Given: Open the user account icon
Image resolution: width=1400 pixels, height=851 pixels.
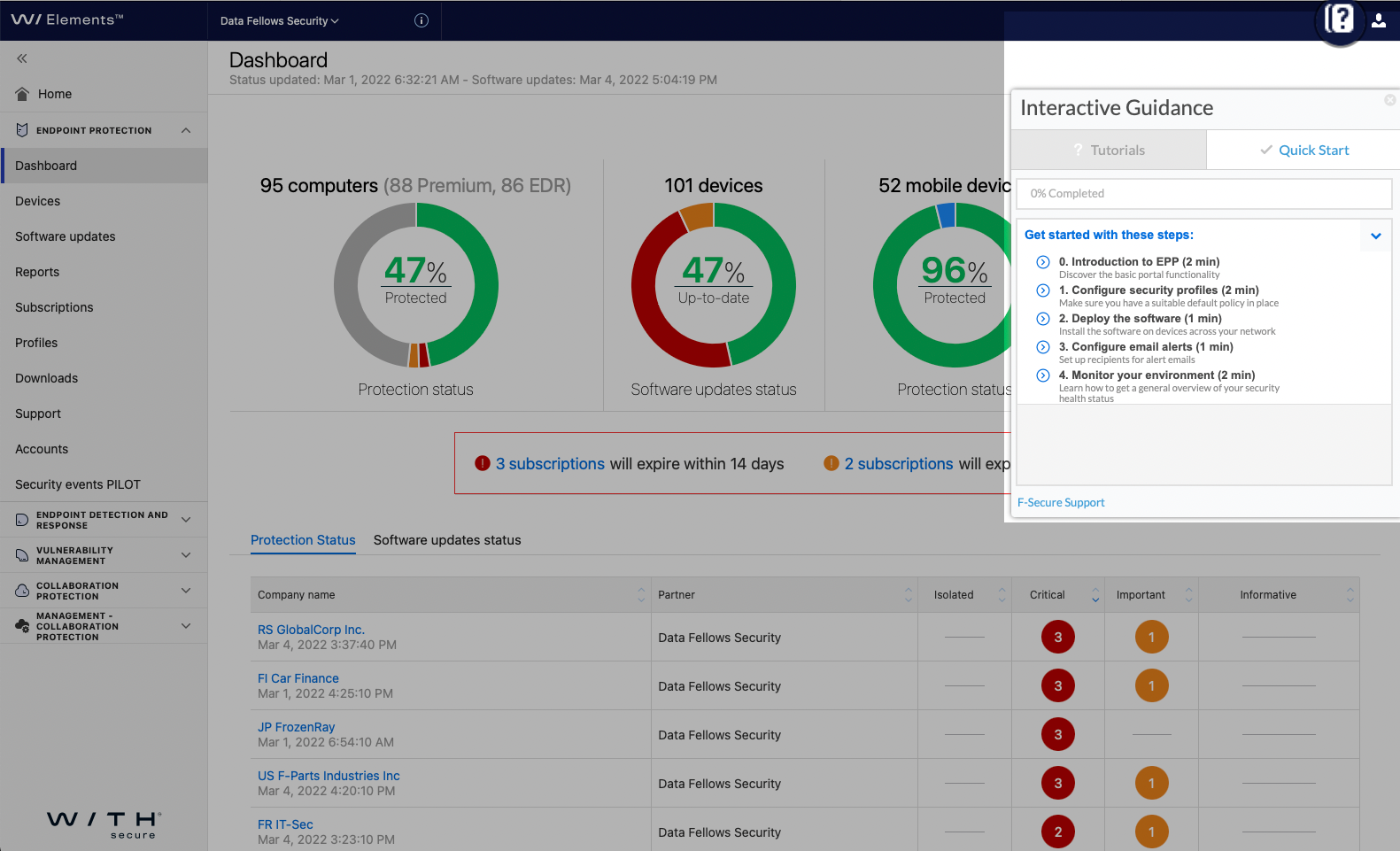Looking at the screenshot, I should pos(1379,20).
